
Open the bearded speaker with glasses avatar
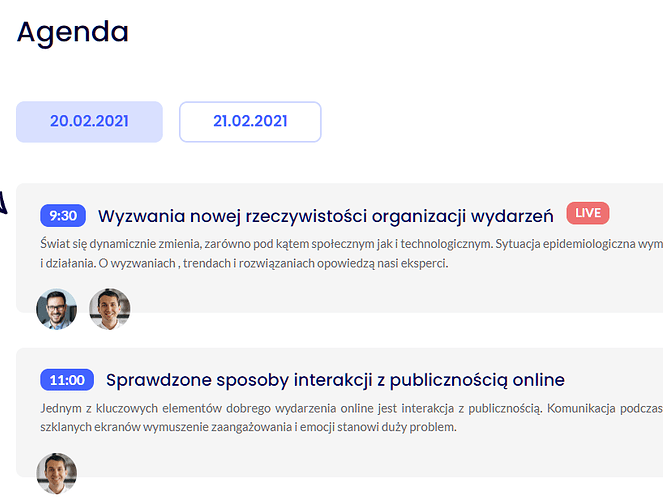pyautogui.click(x=56, y=309)
